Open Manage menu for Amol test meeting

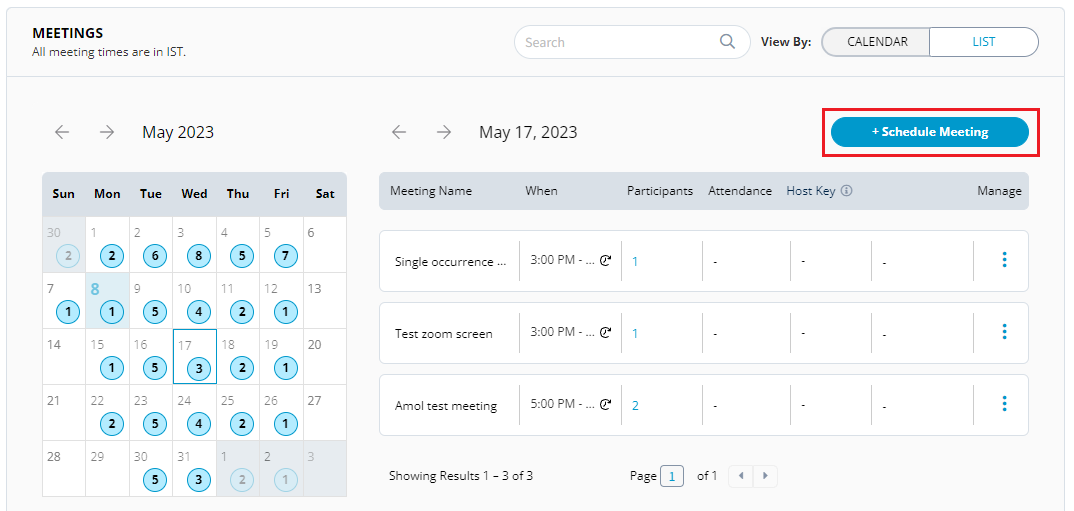pos(1004,404)
